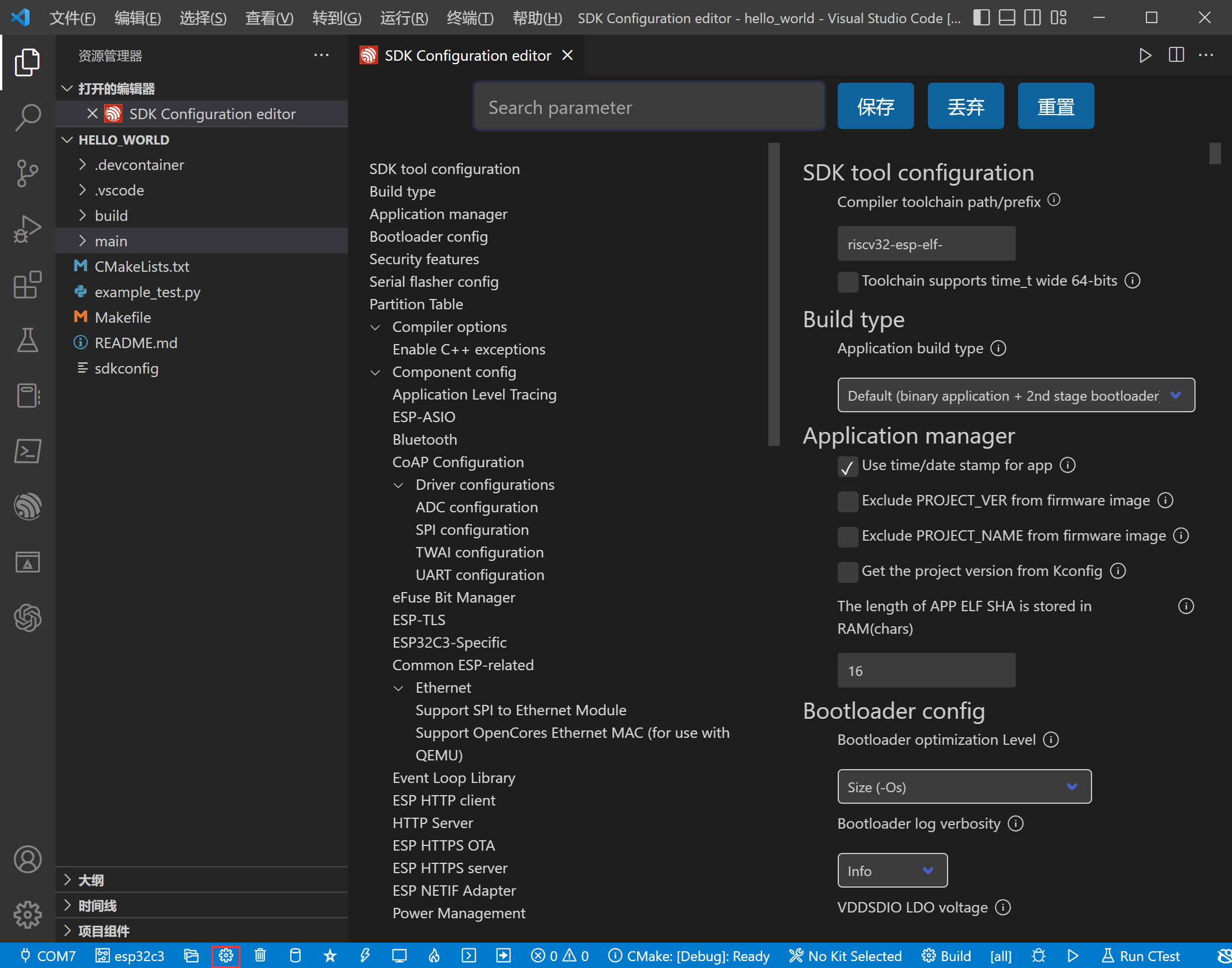Click the current project folder icon in status bar

tap(191, 956)
